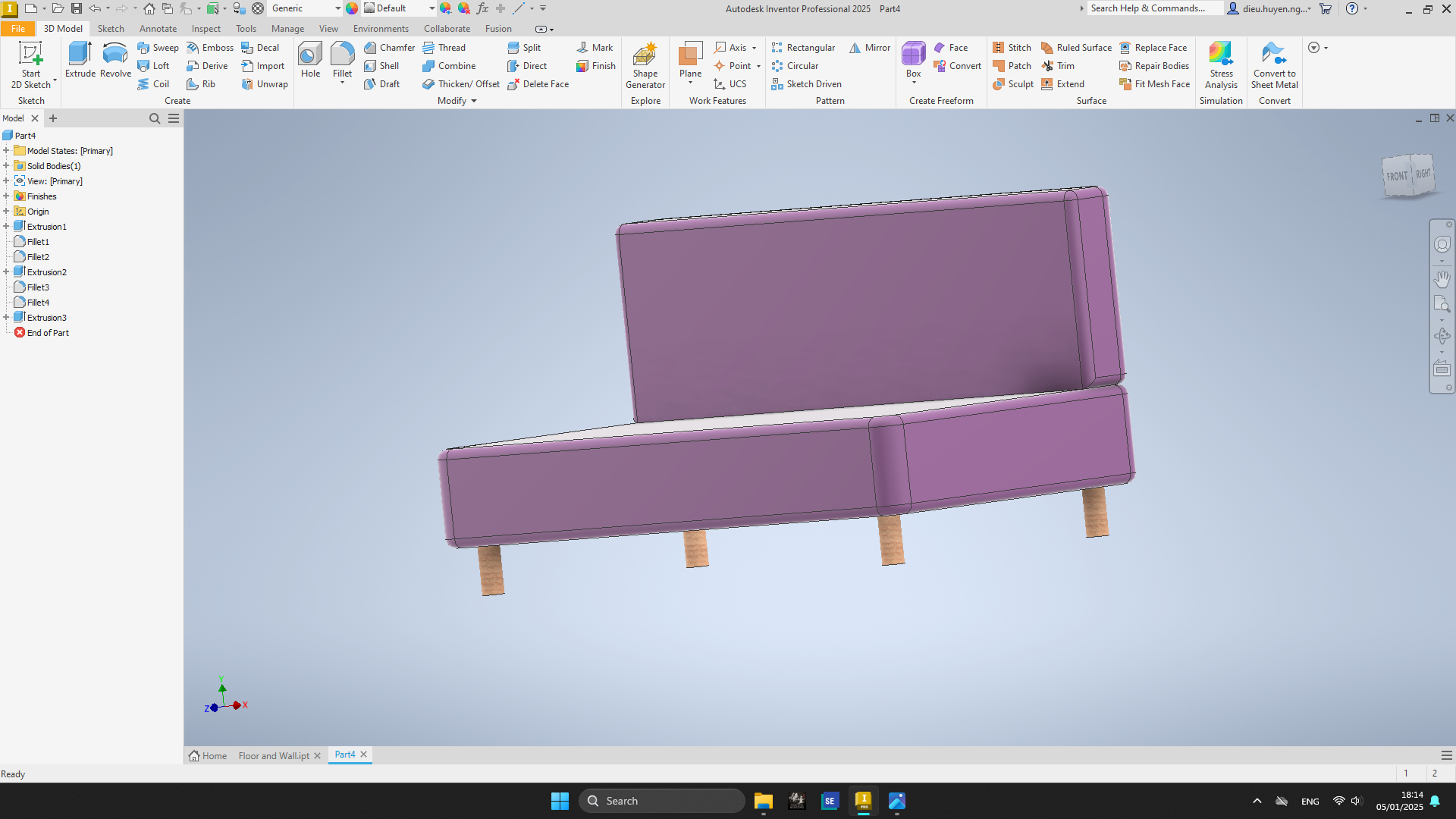Open the File menu
Viewport: 1456px width, 819px height.
[18, 29]
